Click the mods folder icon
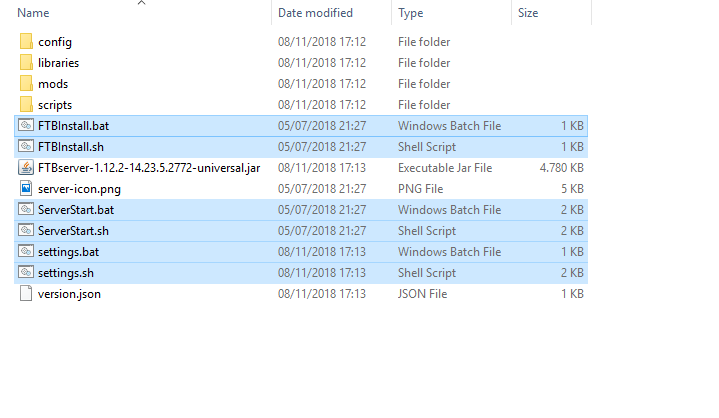This screenshot has height=418, width=719. [26, 84]
